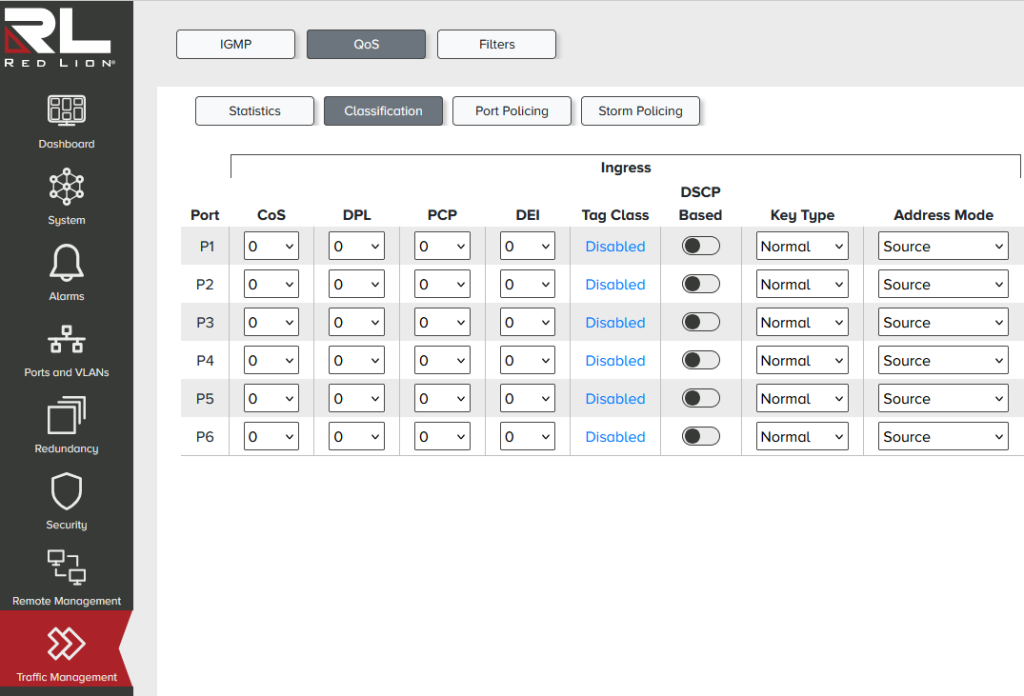
Task: Expand the CoS dropdown for P1
Action: coord(271,246)
